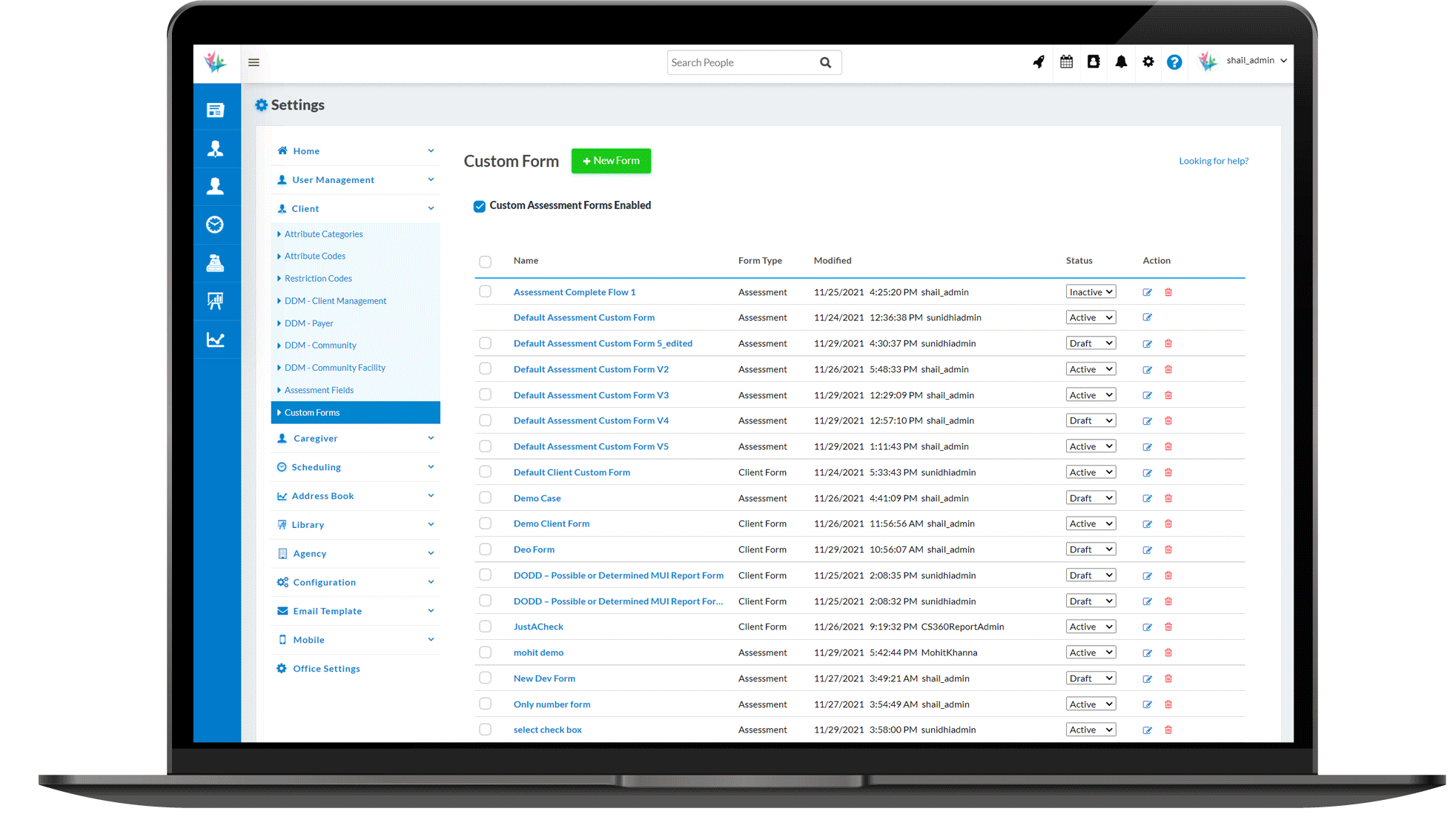Open status dropdown for Assessment Complete Flow 1
Viewport: 1456px width, 817px height.
coord(1091,292)
